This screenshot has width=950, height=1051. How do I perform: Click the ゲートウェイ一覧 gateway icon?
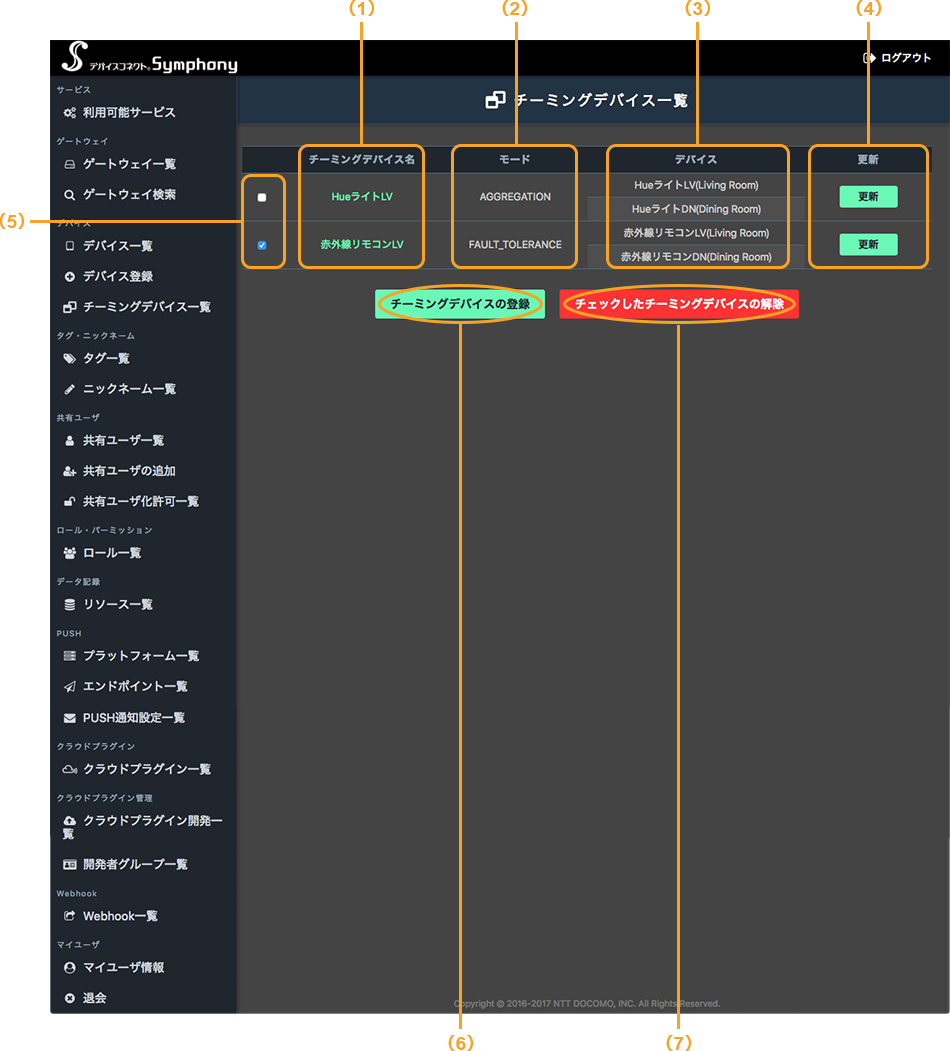pyautogui.click(x=70, y=164)
